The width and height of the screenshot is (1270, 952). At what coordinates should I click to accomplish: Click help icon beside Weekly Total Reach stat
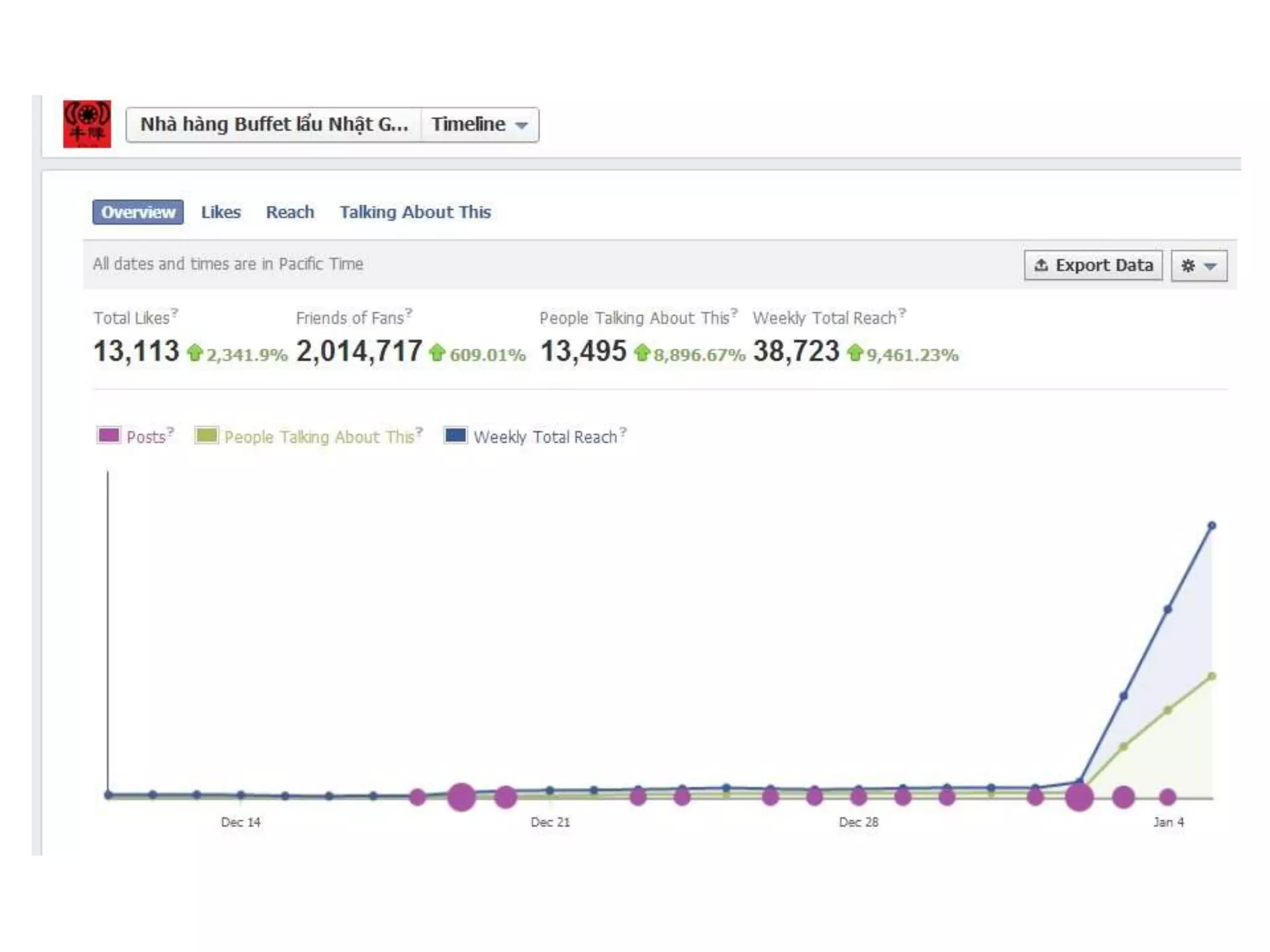902,312
